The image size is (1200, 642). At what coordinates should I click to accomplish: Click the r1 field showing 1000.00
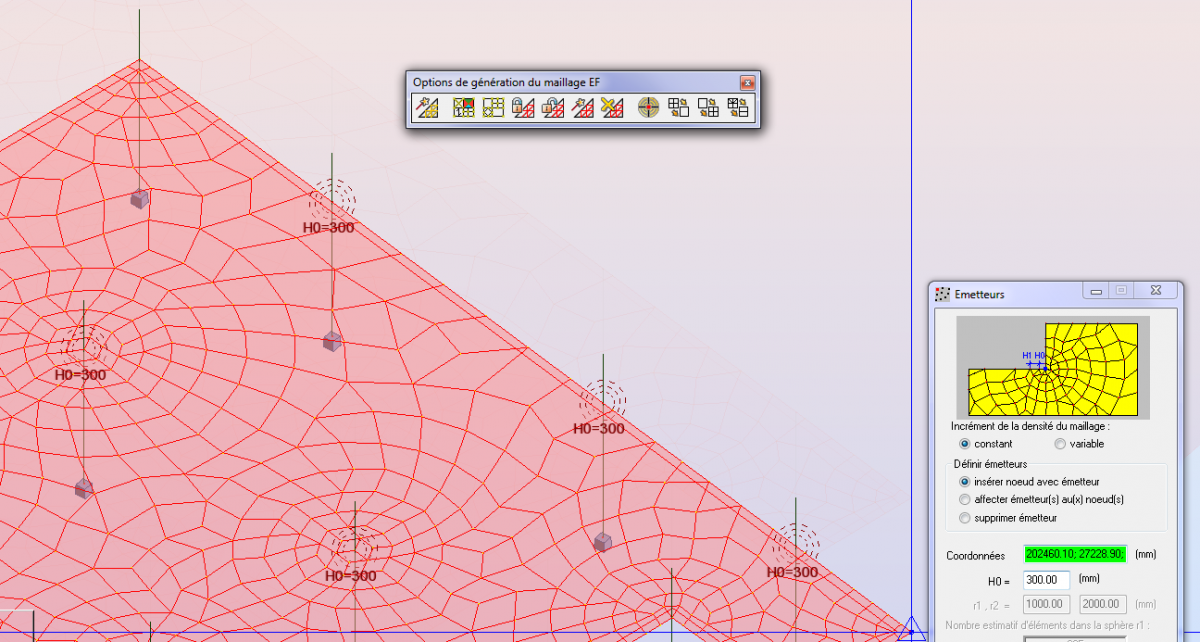[1047, 604]
